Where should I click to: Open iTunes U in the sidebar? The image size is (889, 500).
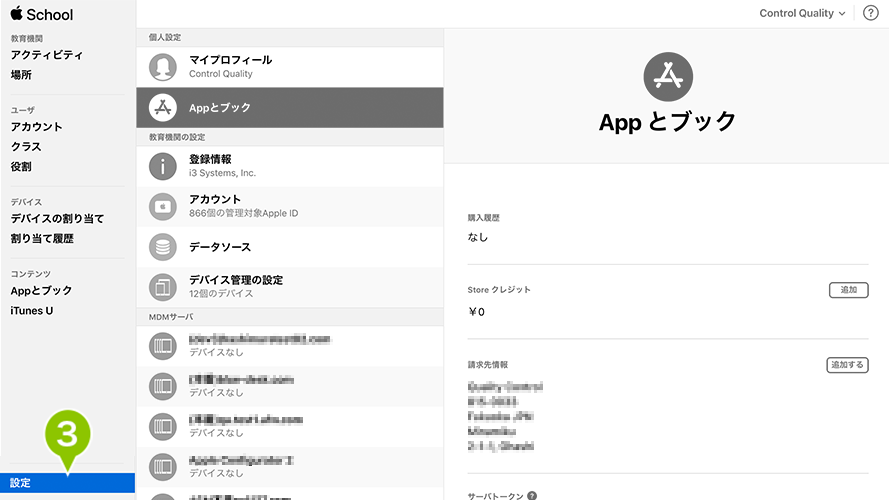32,311
